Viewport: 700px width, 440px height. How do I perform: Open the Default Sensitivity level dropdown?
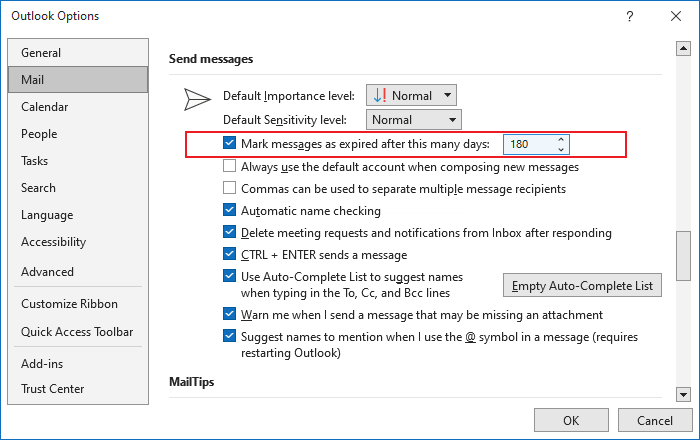click(414, 120)
